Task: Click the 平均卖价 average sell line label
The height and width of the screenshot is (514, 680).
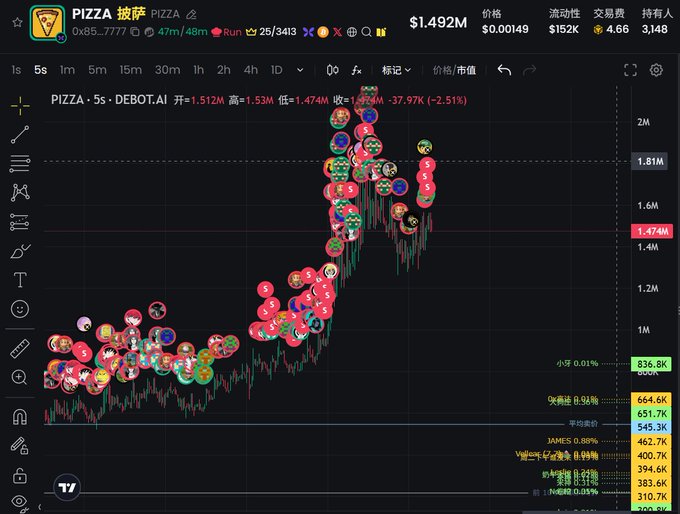Action: click(x=583, y=424)
